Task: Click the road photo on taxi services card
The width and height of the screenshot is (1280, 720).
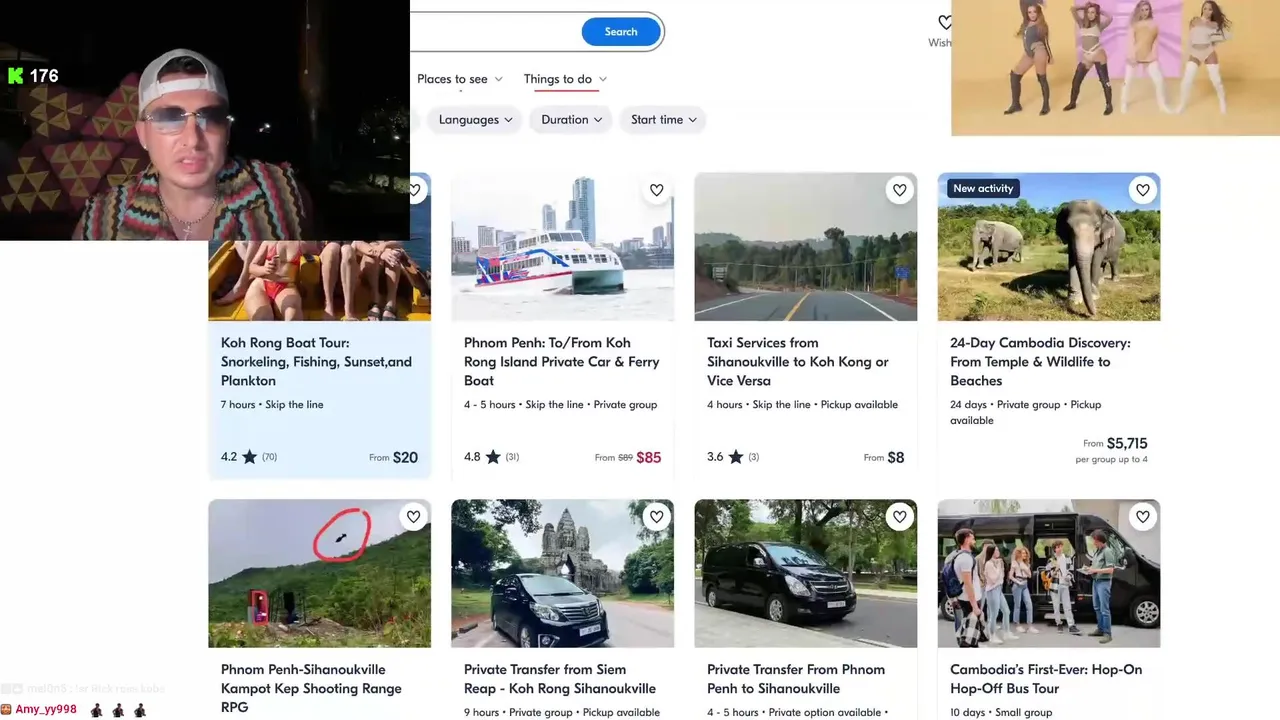Action: pos(805,247)
